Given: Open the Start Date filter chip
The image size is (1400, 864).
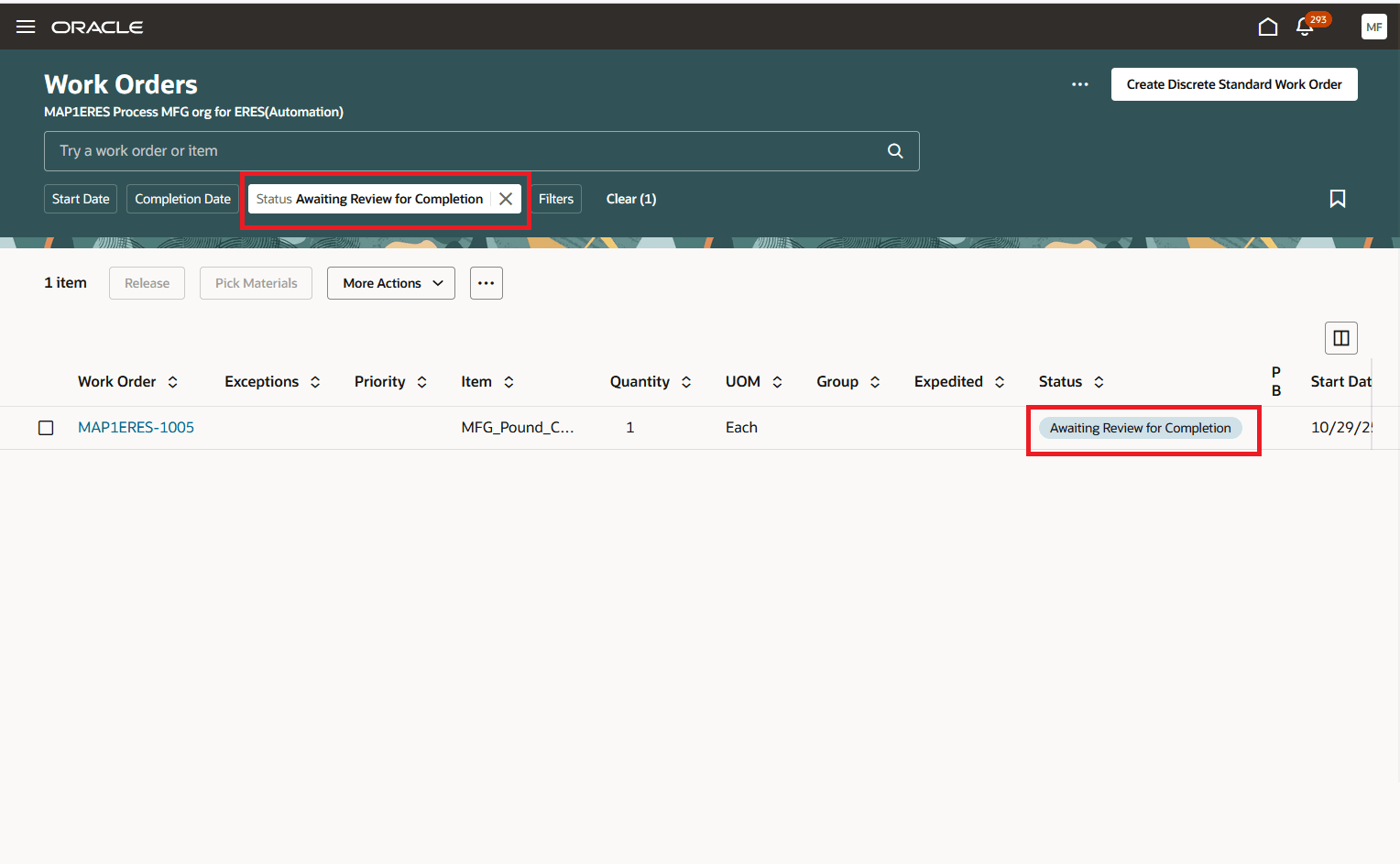Looking at the screenshot, I should coord(81,199).
